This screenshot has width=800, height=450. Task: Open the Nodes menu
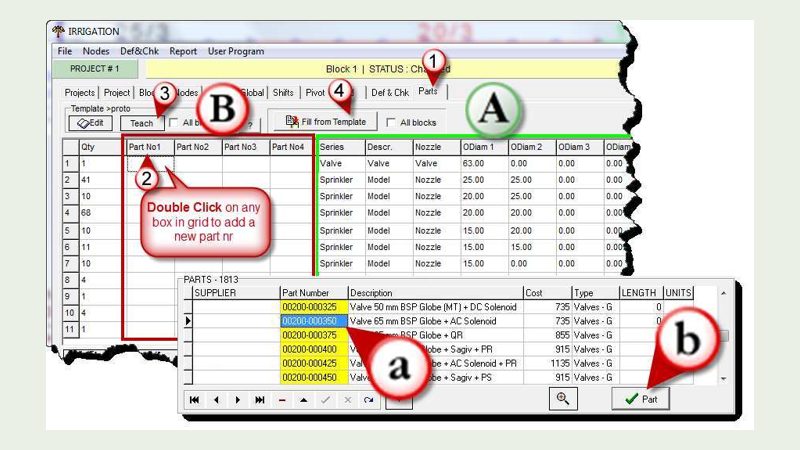[96, 51]
